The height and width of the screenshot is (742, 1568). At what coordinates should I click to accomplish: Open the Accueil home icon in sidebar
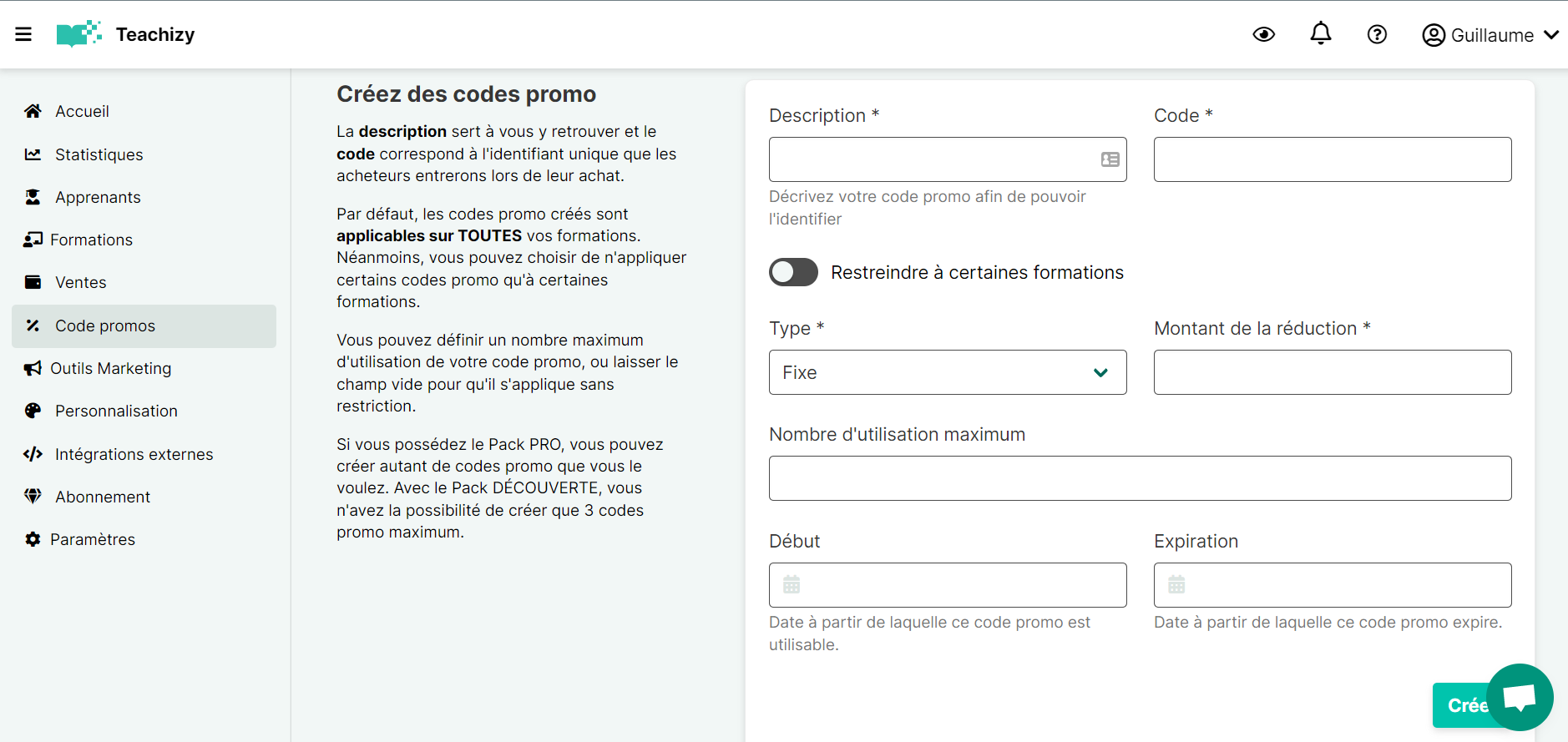(x=33, y=110)
